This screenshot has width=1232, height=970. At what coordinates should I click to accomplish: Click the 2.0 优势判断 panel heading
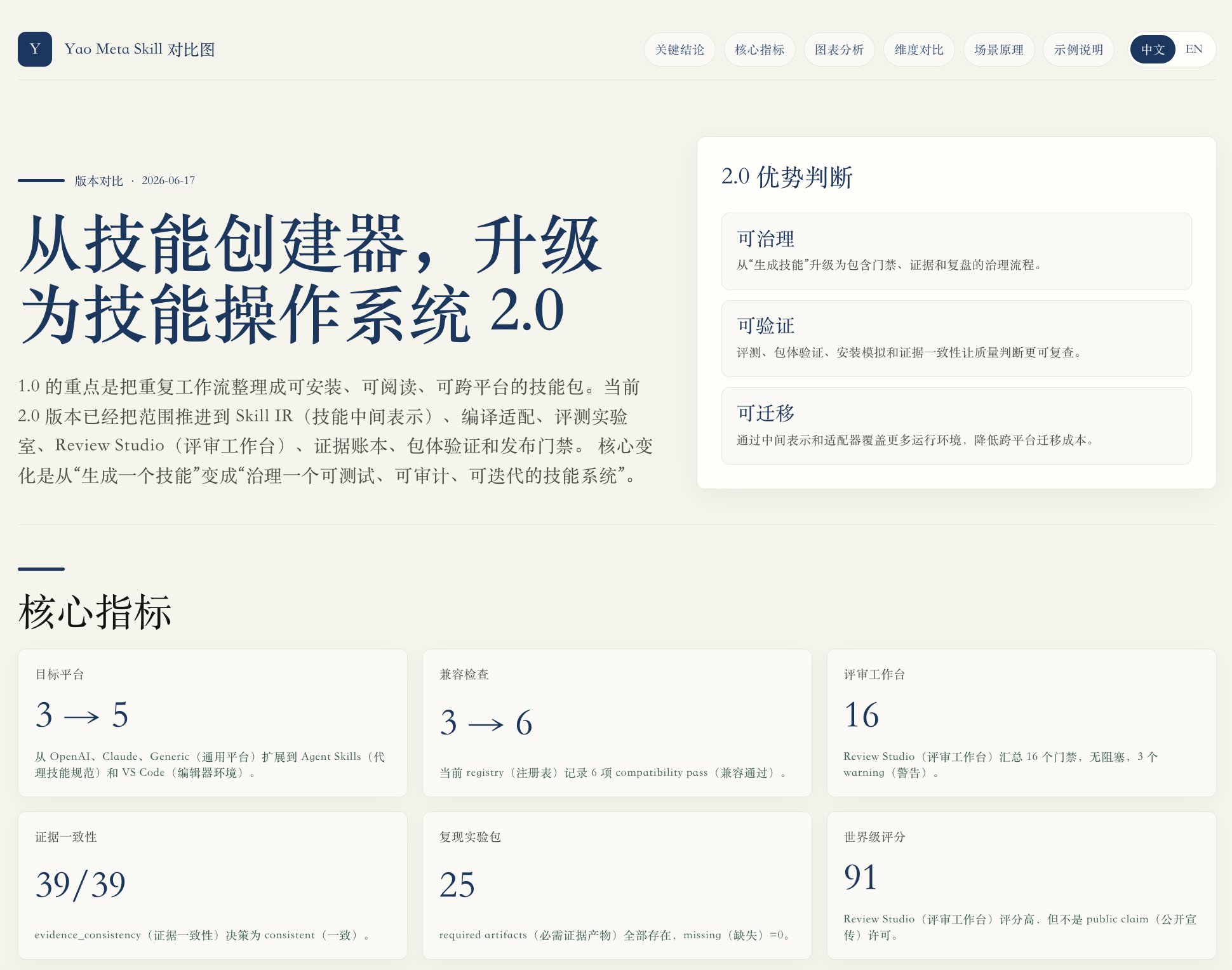tap(787, 177)
